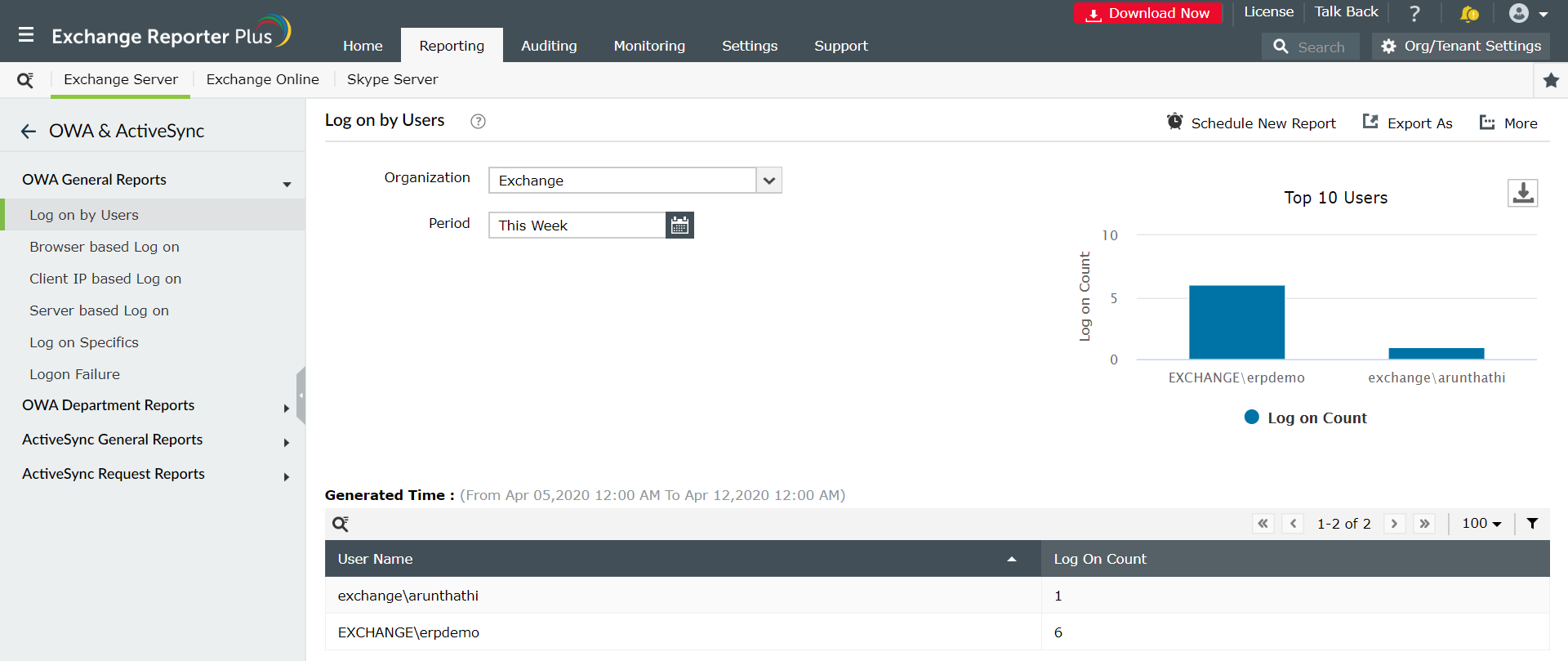This screenshot has height=661, width=1568.
Task: Click the report search icon in sub-navigation
Action: (25, 80)
